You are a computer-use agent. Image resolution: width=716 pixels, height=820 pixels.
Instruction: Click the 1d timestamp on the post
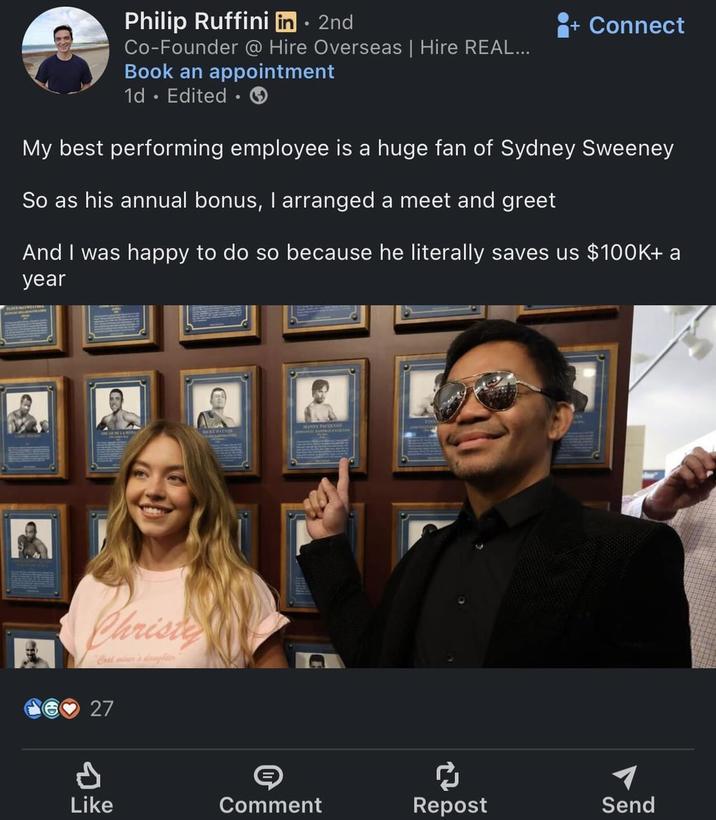pyautogui.click(x=131, y=96)
